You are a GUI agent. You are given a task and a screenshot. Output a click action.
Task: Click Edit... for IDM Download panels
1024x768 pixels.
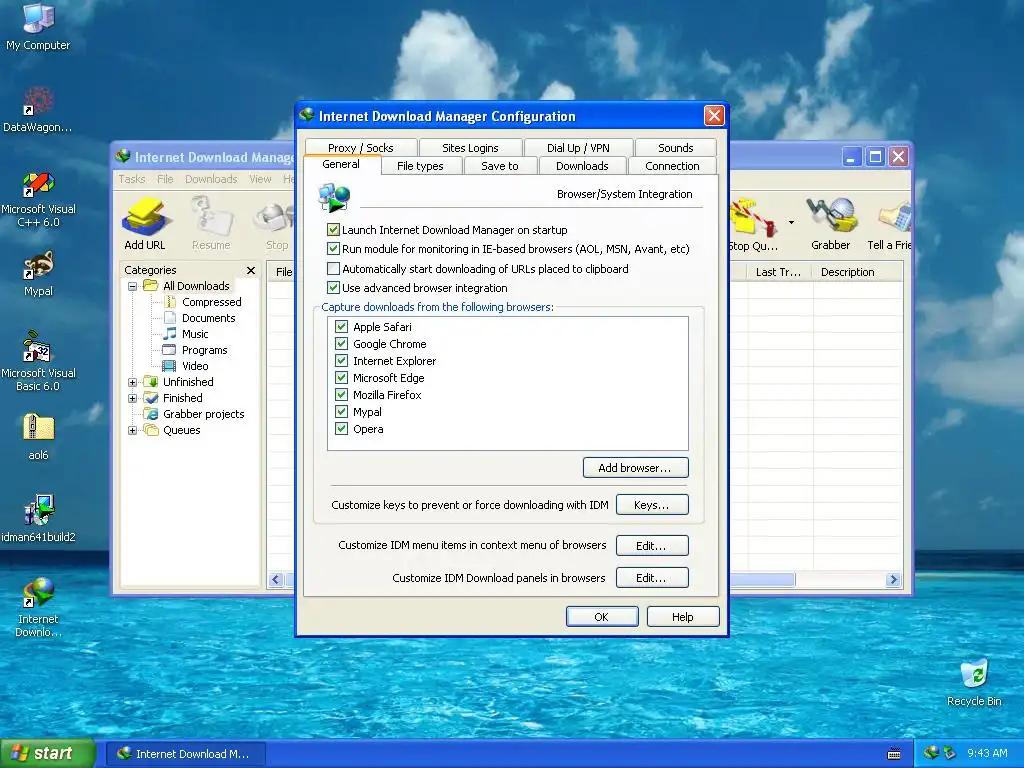tap(652, 578)
